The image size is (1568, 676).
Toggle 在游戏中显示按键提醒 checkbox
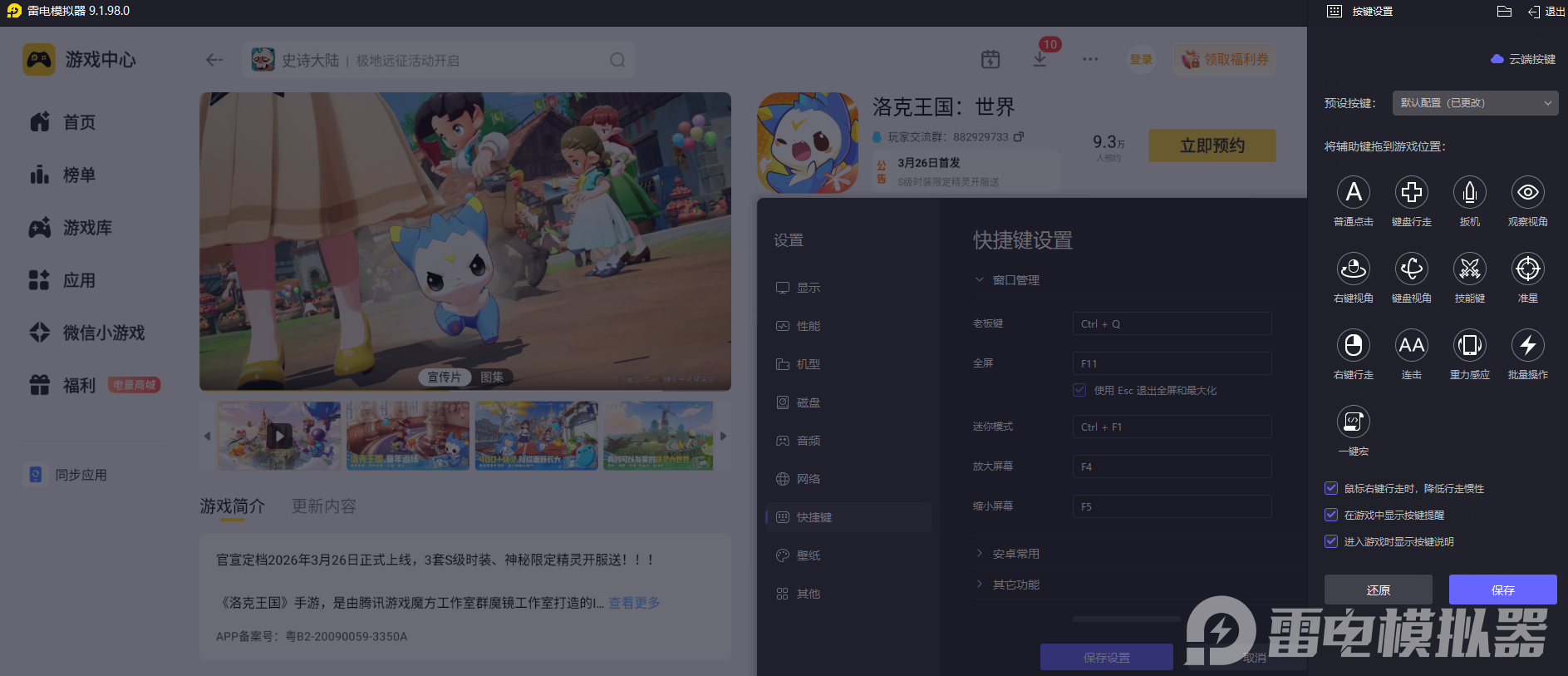[1331, 515]
